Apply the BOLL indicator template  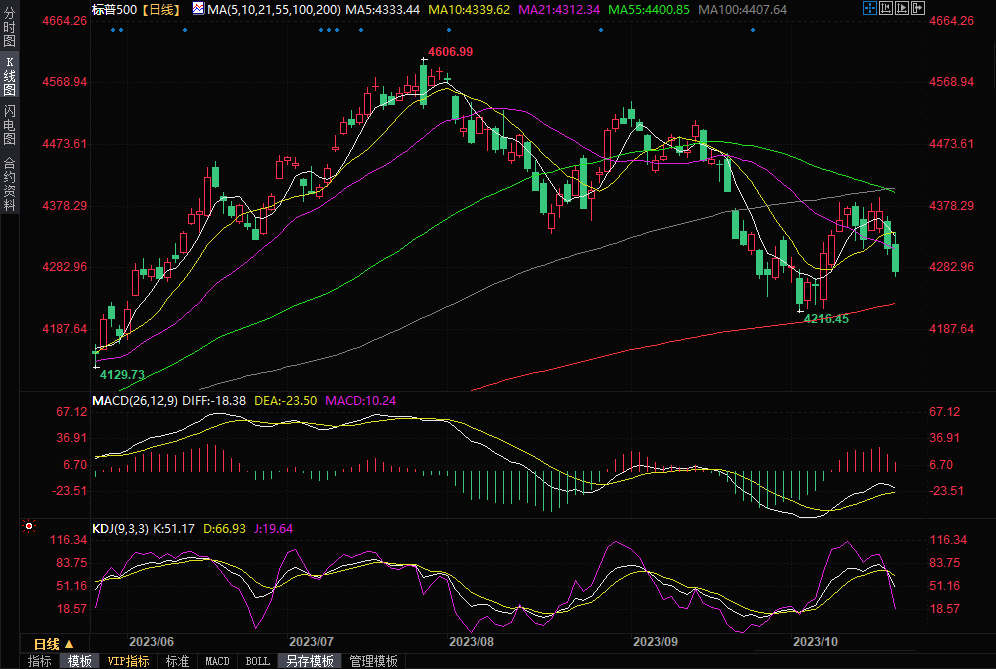click(x=257, y=661)
